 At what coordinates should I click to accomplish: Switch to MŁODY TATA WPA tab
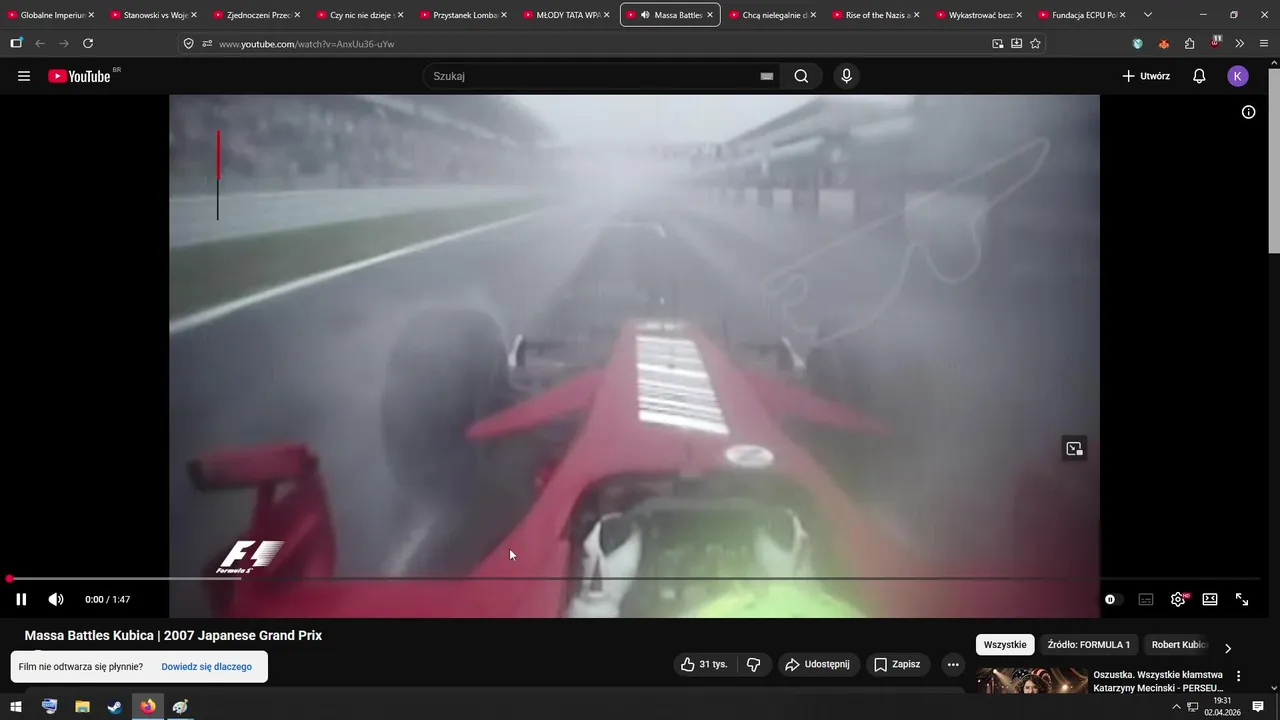(568, 15)
